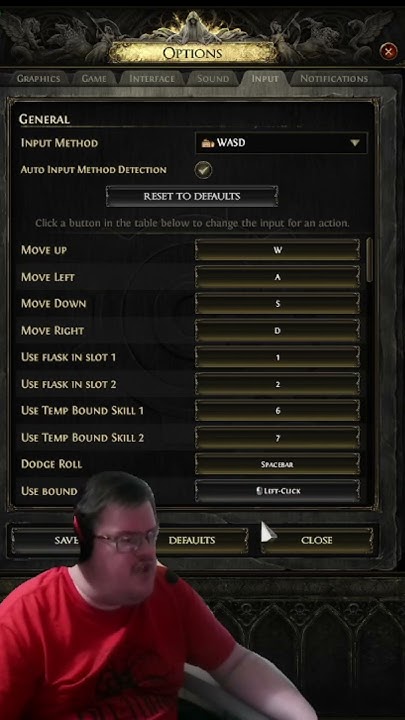The width and height of the screenshot is (405, 720).
Task: Close Options with the red X icon
Action: [388, 51]
